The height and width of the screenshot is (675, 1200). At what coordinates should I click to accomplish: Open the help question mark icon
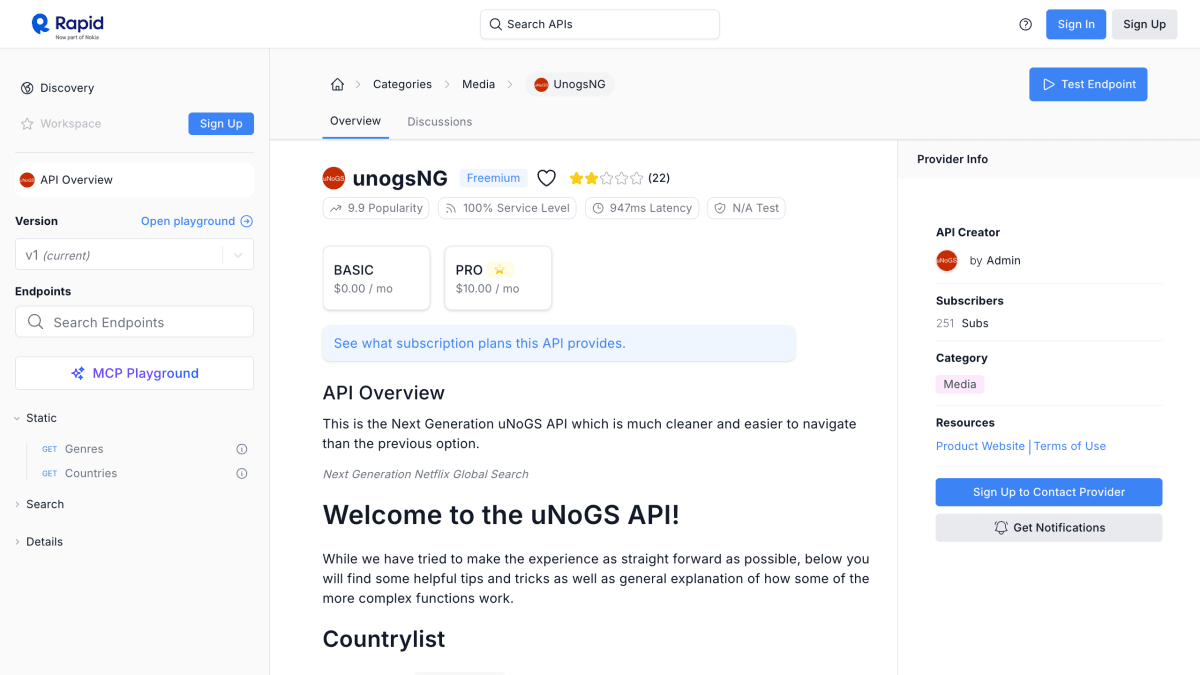pyautogui.click(x=1025, y=24)
